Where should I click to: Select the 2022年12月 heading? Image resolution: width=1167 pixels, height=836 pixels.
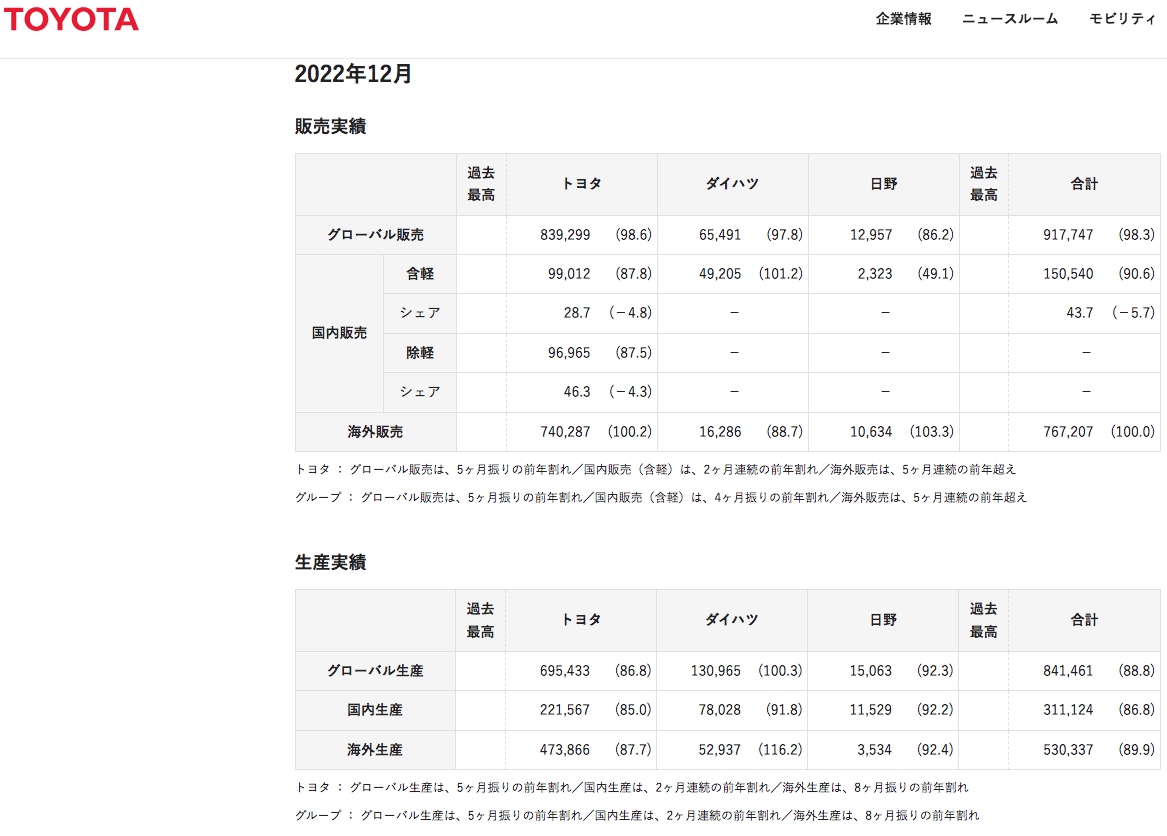coord(353,74)
